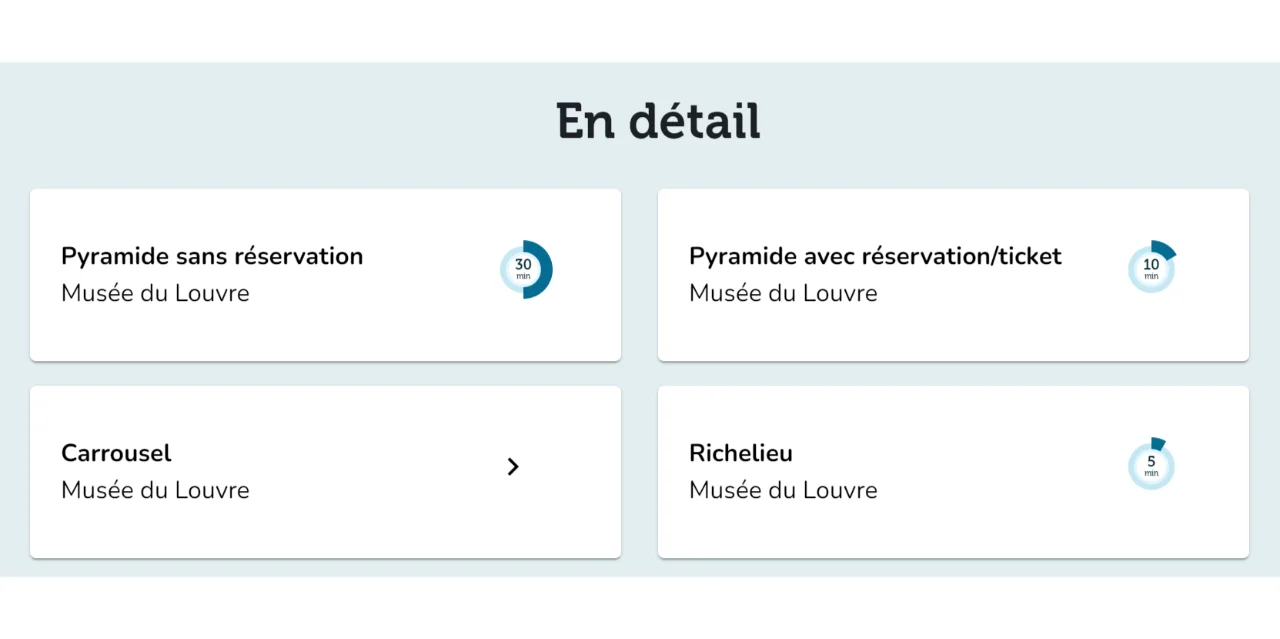Select the "Pyramide avec réservation/ticket" title
Screen dimensions: 1280x639
pos(875,256)
